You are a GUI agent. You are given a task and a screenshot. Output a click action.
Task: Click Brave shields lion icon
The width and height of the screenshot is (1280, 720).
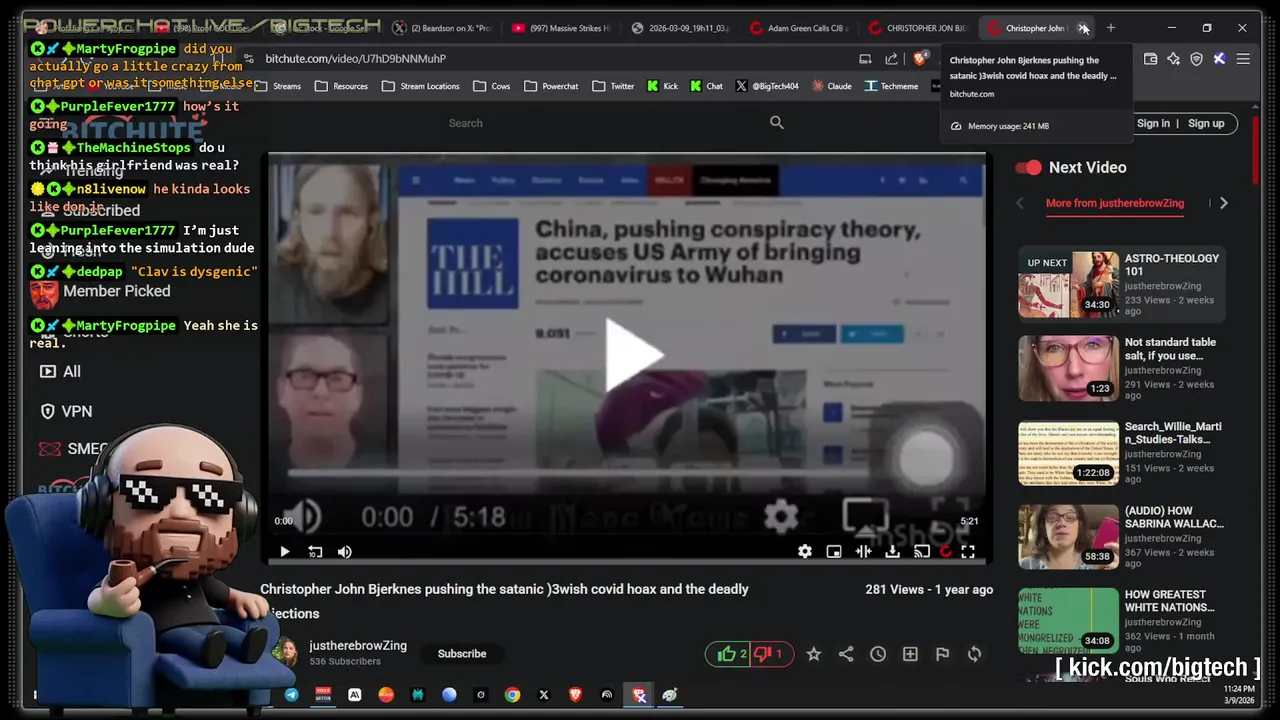(920, 59)
